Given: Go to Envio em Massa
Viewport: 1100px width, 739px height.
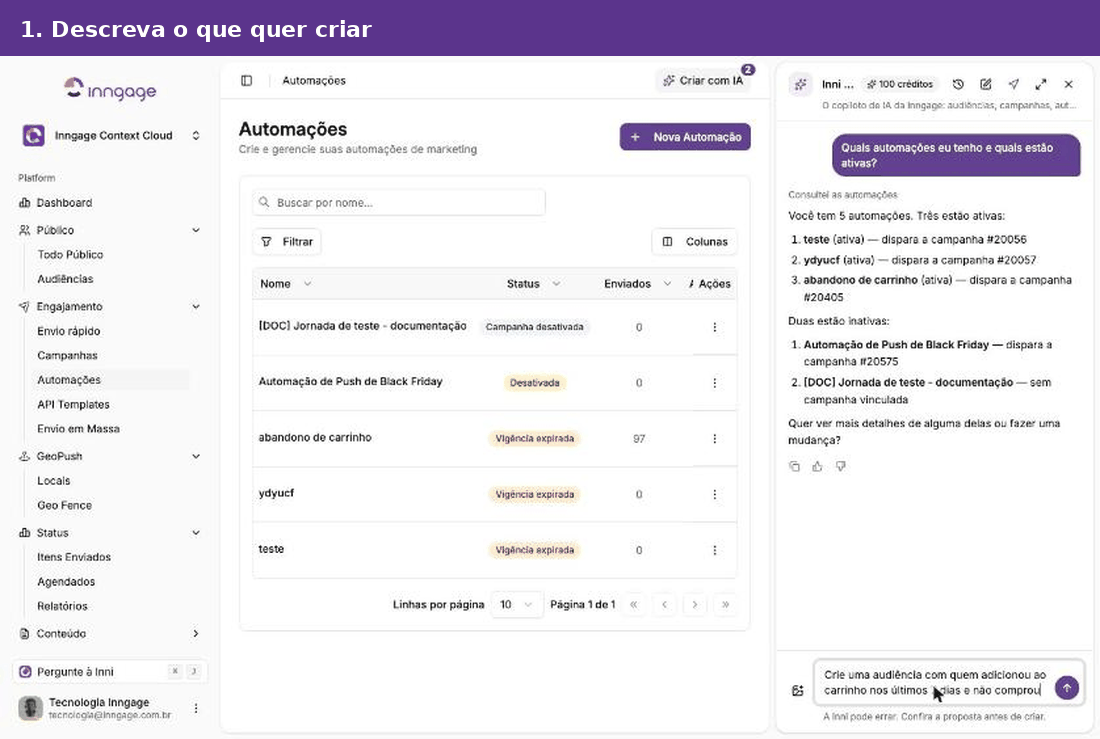Looking at the screenshot, I should tap(79, 429).
